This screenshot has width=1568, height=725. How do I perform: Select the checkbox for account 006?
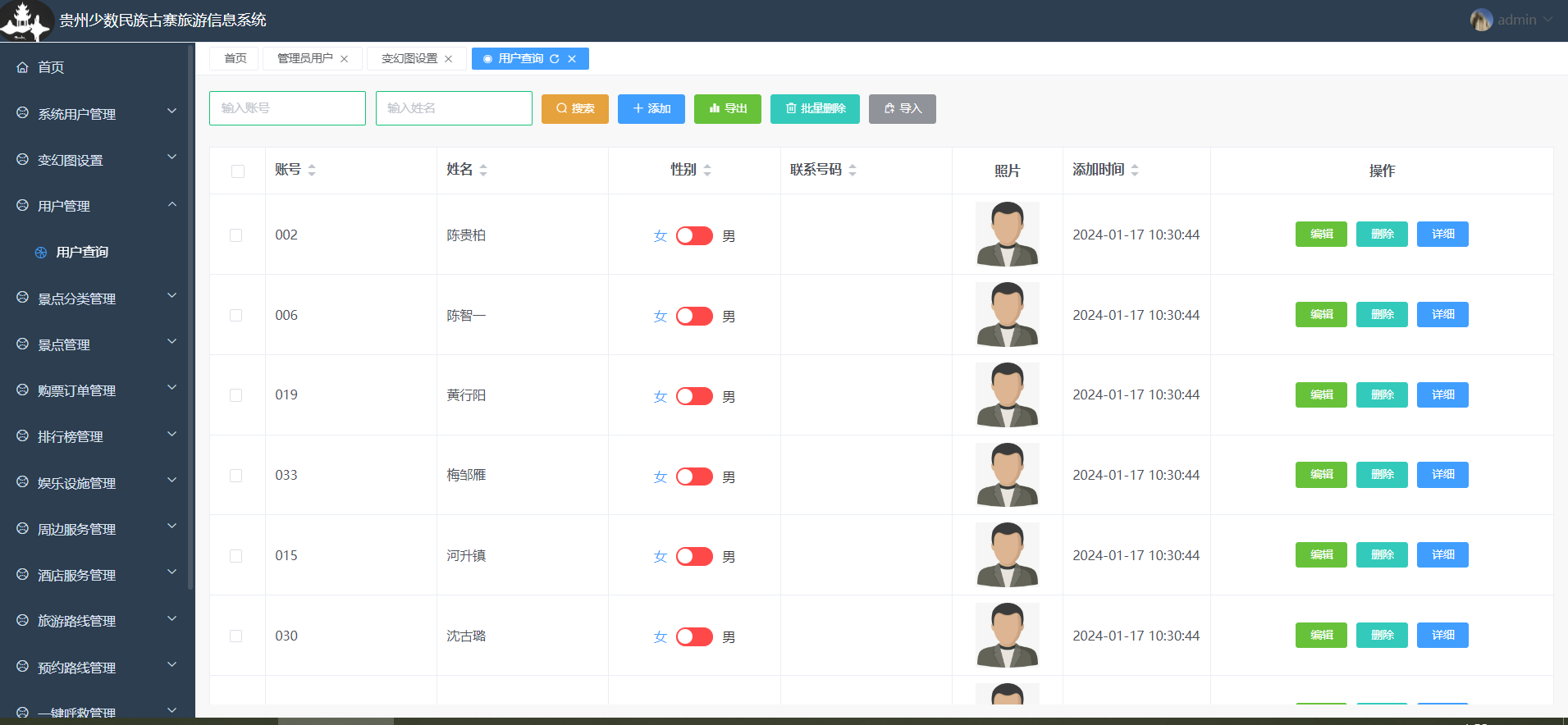coord(236,316)
